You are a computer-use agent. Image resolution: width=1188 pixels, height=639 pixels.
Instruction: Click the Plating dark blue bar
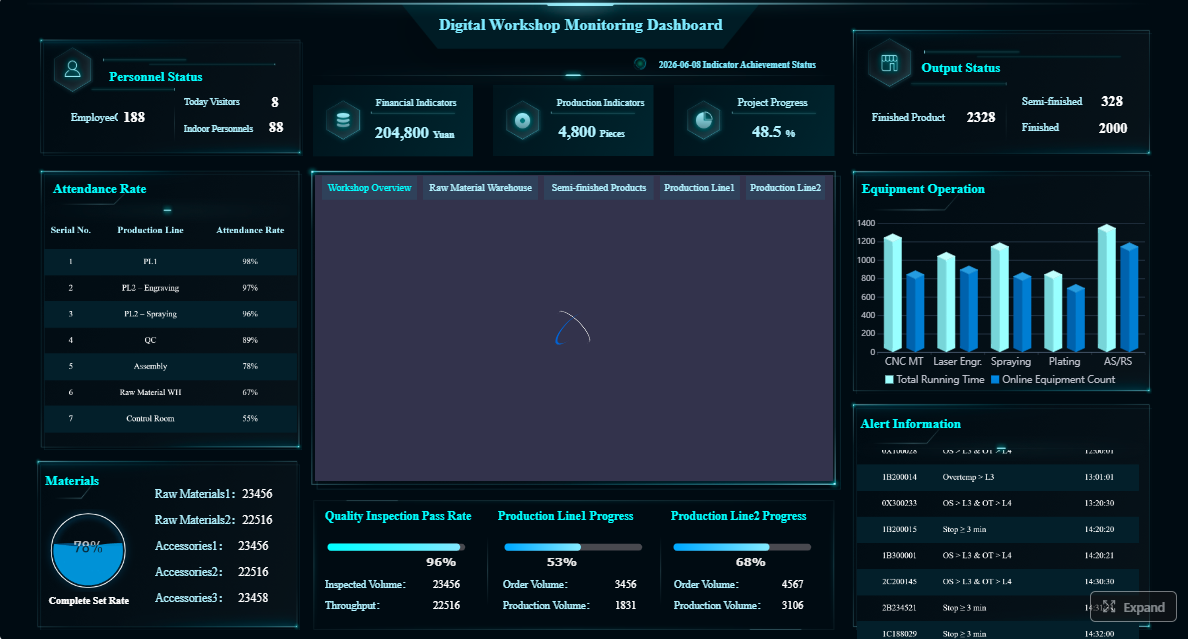point(1076,318)
